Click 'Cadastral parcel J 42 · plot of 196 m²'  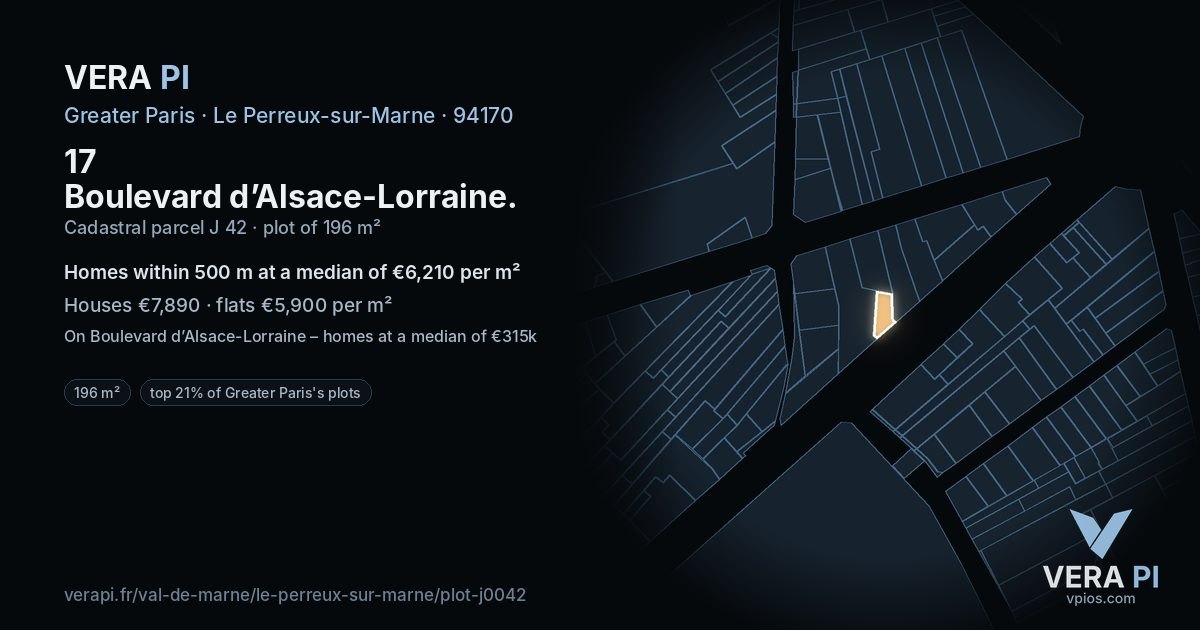(x=222, y=227)
